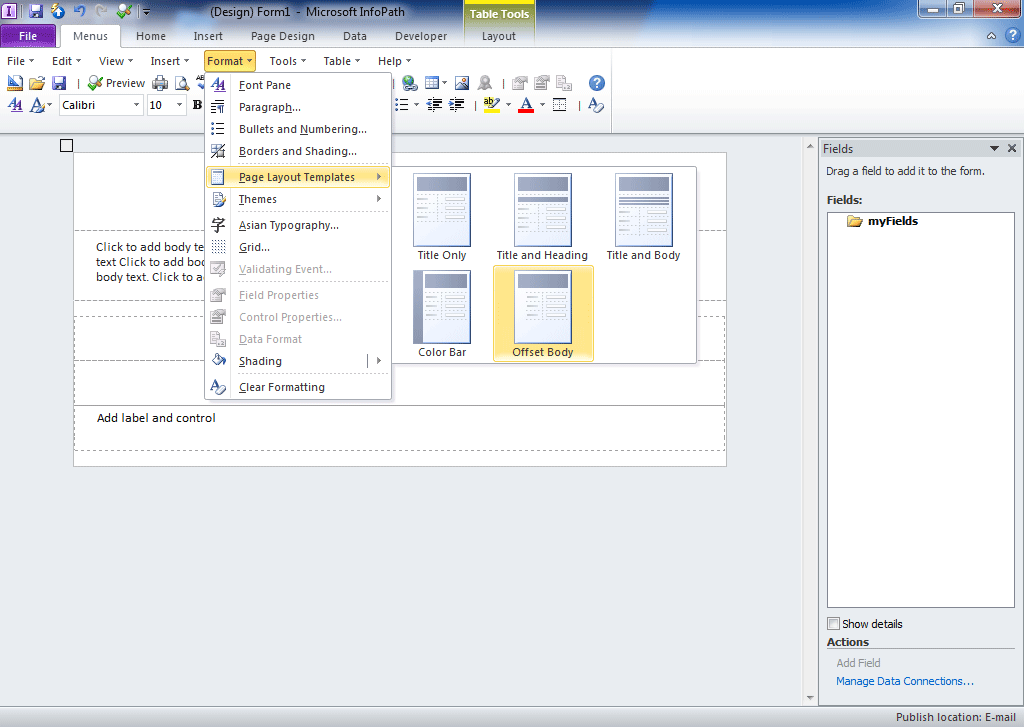
Task: Click the Insert Picture toolbar icon
Action: (462, 83)
